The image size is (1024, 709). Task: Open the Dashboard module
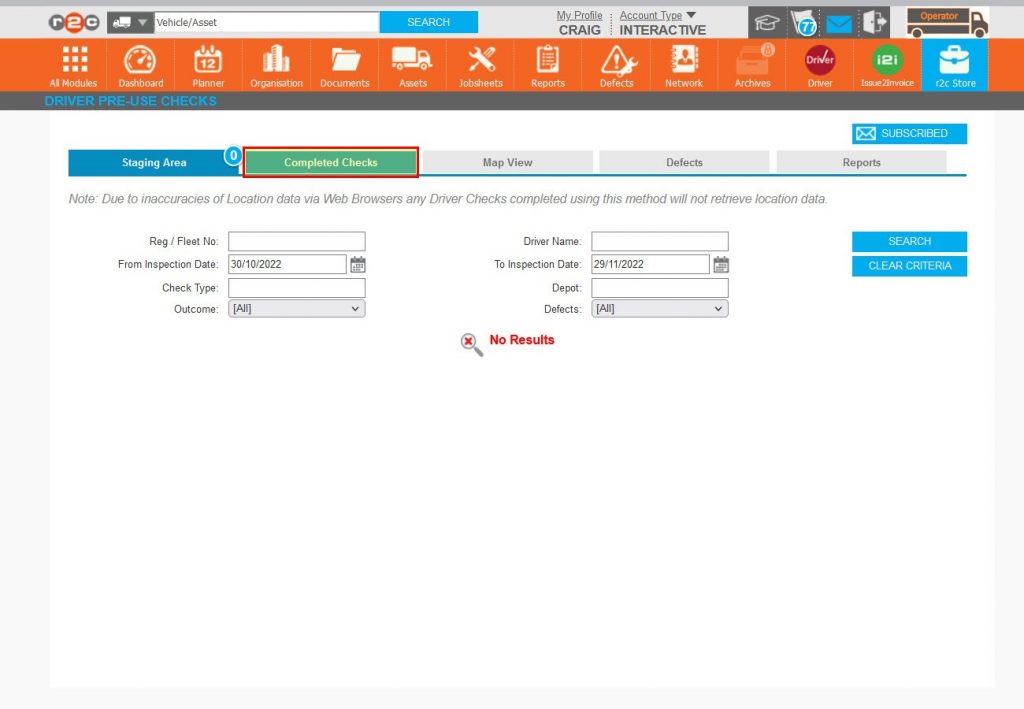coord(140,64)
